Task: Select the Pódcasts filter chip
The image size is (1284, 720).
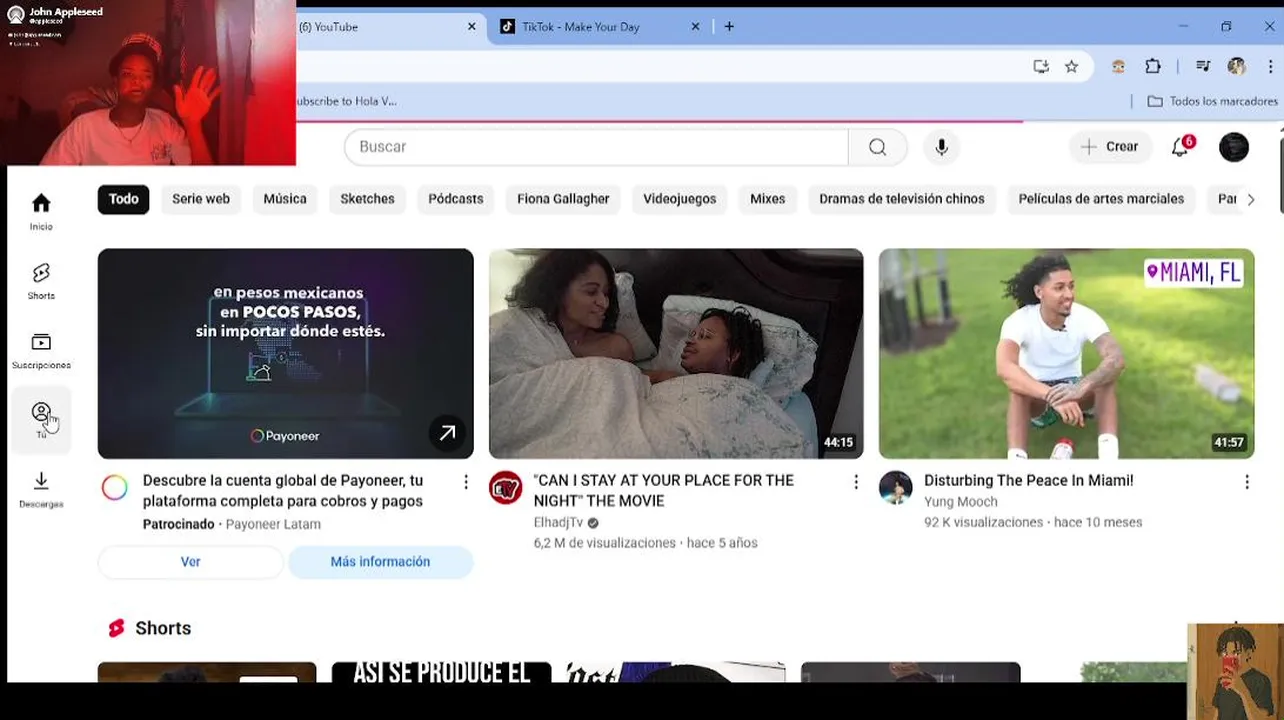Action: point(456,199)
